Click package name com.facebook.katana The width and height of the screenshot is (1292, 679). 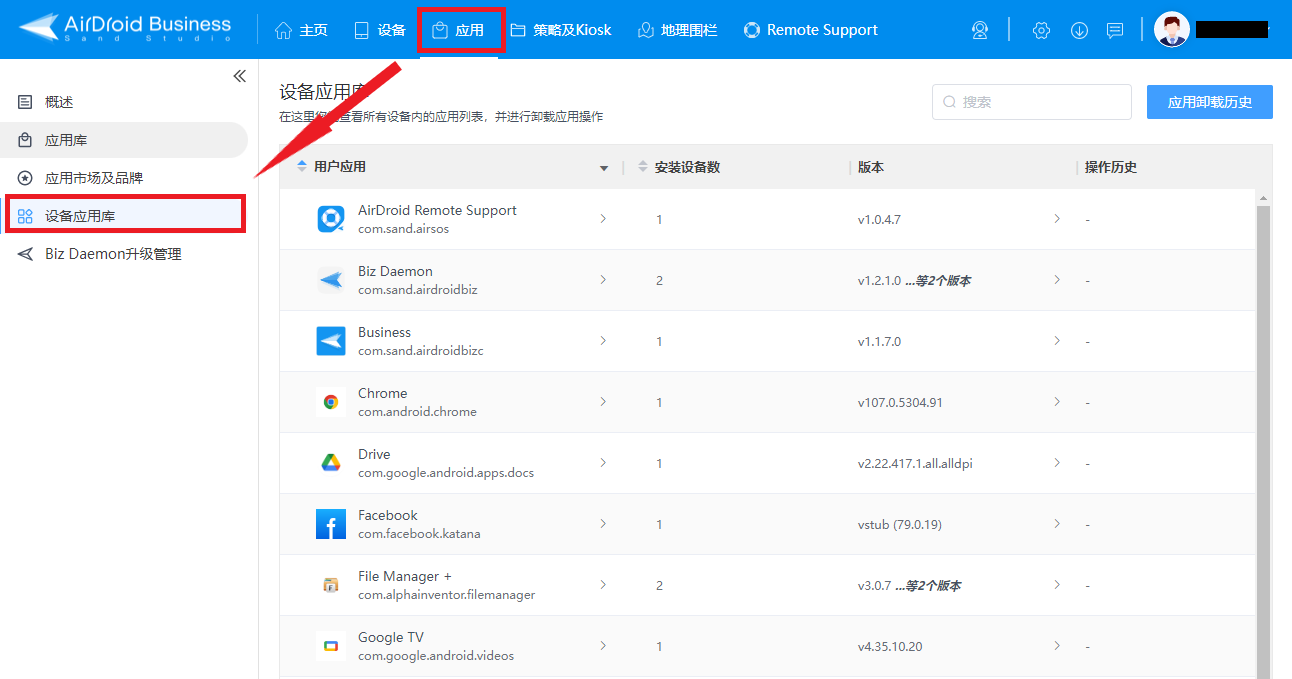[x=419, y=534]
